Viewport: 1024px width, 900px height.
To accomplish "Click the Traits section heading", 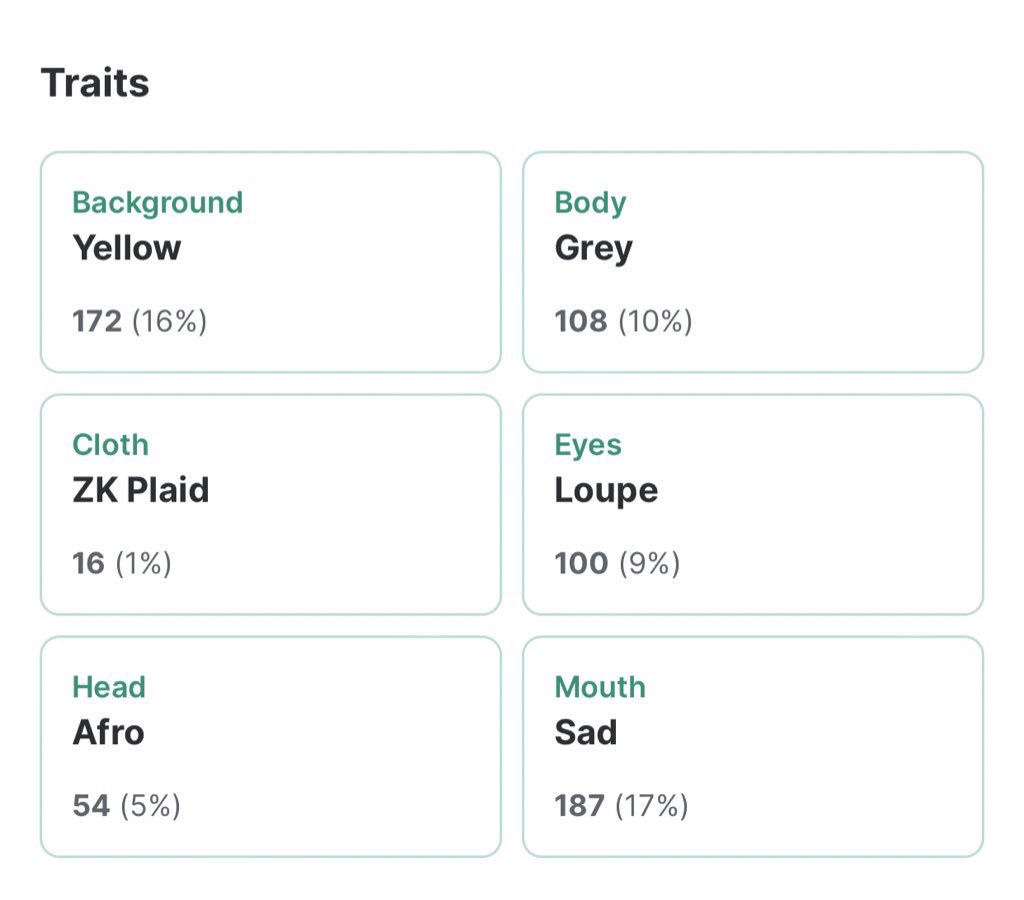I will point(95,83).
